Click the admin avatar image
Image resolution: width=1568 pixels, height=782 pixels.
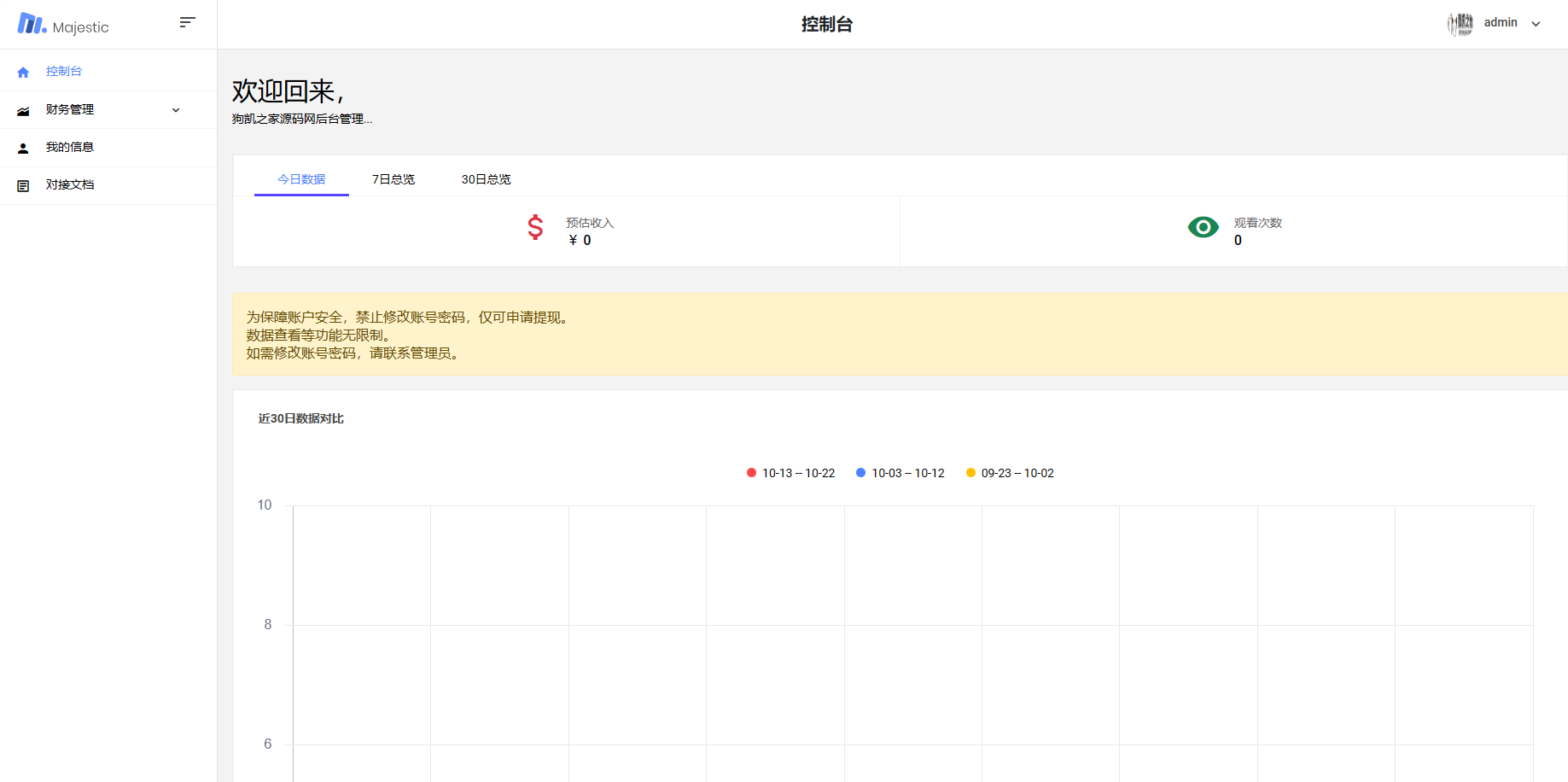tap(1460, 24)
